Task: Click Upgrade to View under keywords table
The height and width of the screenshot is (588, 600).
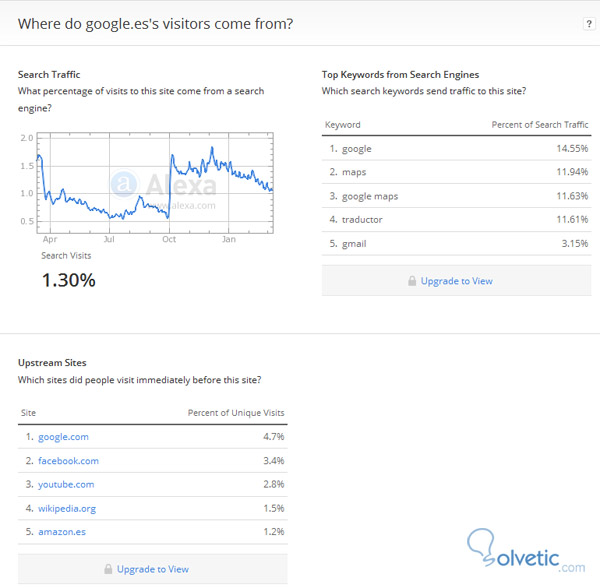Action: (x=456, y=281)
